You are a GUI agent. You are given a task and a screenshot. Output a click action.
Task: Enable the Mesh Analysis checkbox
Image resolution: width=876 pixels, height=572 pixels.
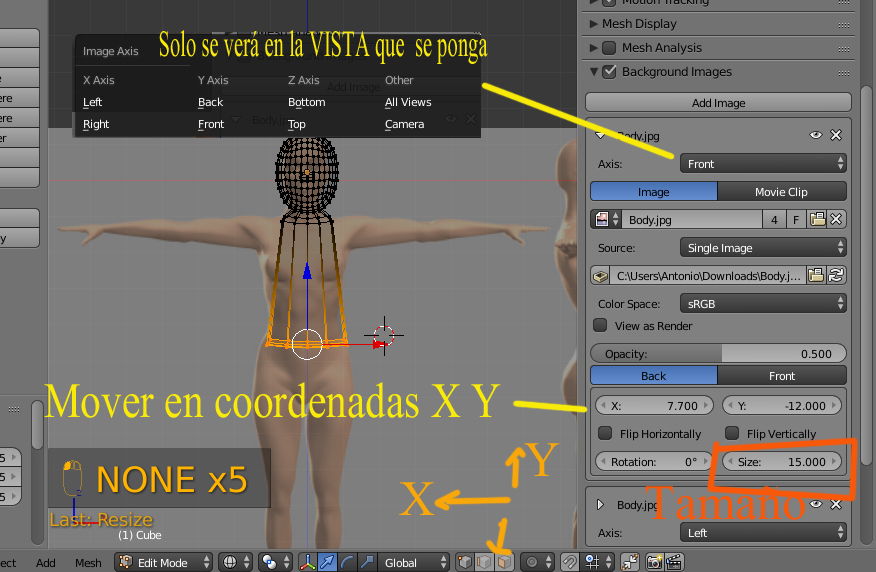(610, 47)
